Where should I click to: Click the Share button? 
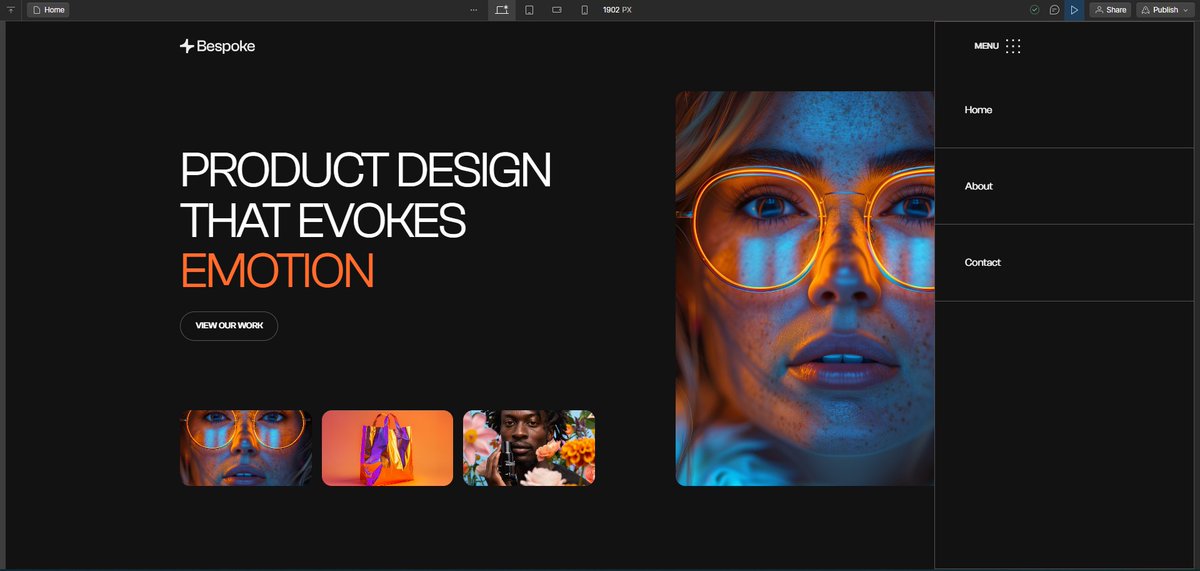1110,9
